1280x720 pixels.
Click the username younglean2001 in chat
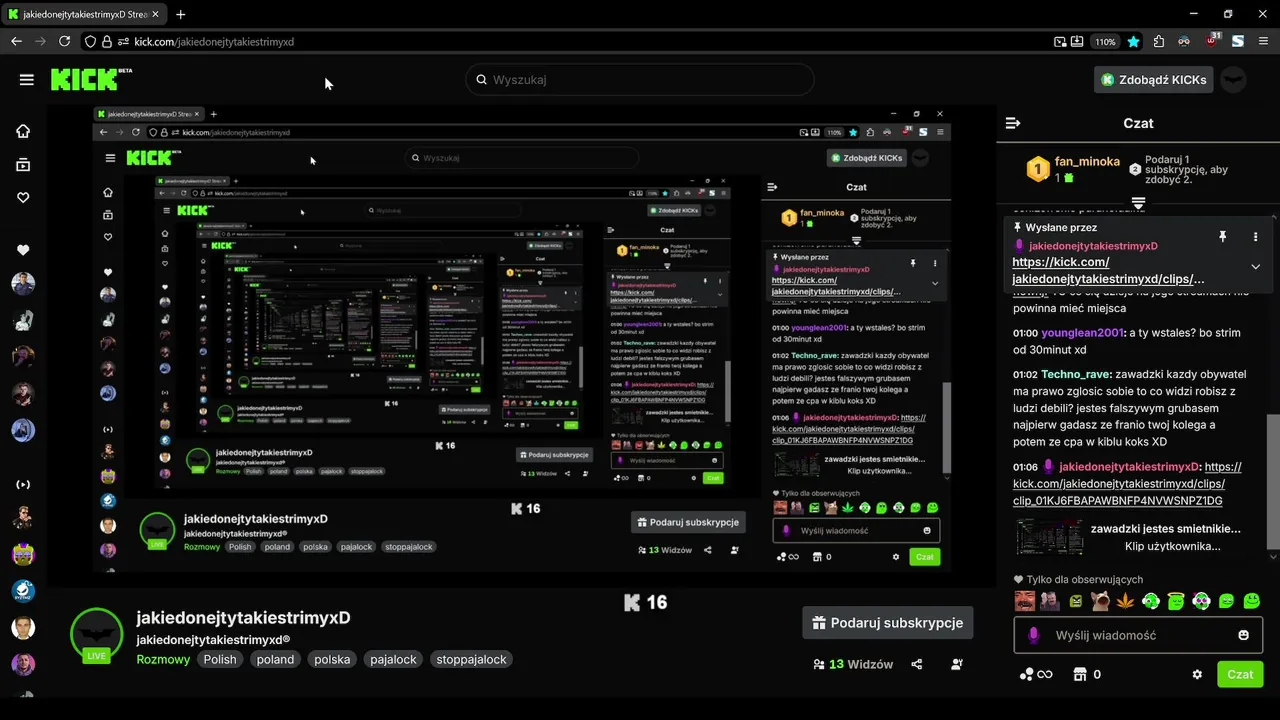coord(1083,333)
